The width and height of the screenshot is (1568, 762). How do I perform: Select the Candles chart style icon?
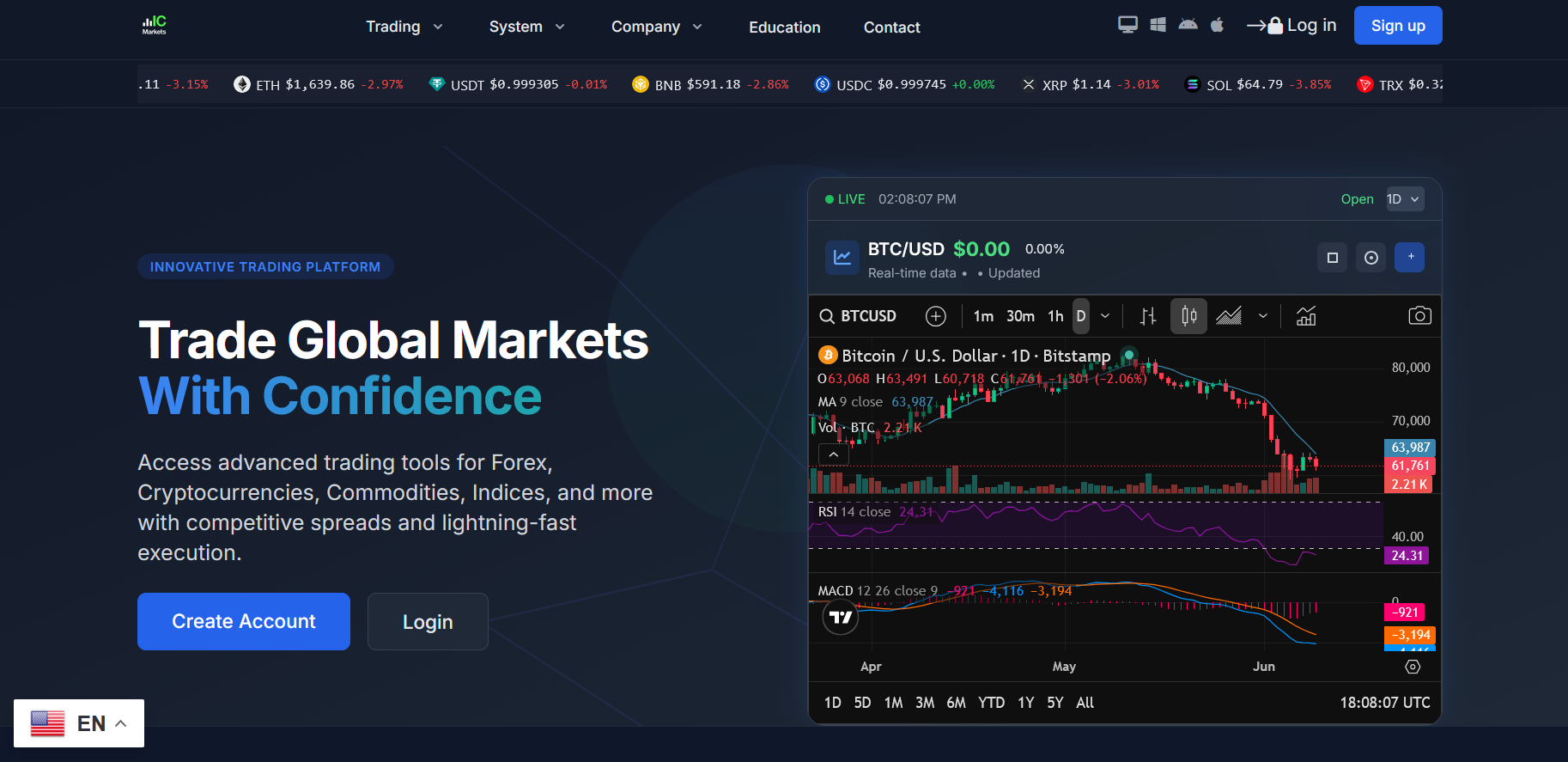pyautogui.click(x=1189, y=316)
